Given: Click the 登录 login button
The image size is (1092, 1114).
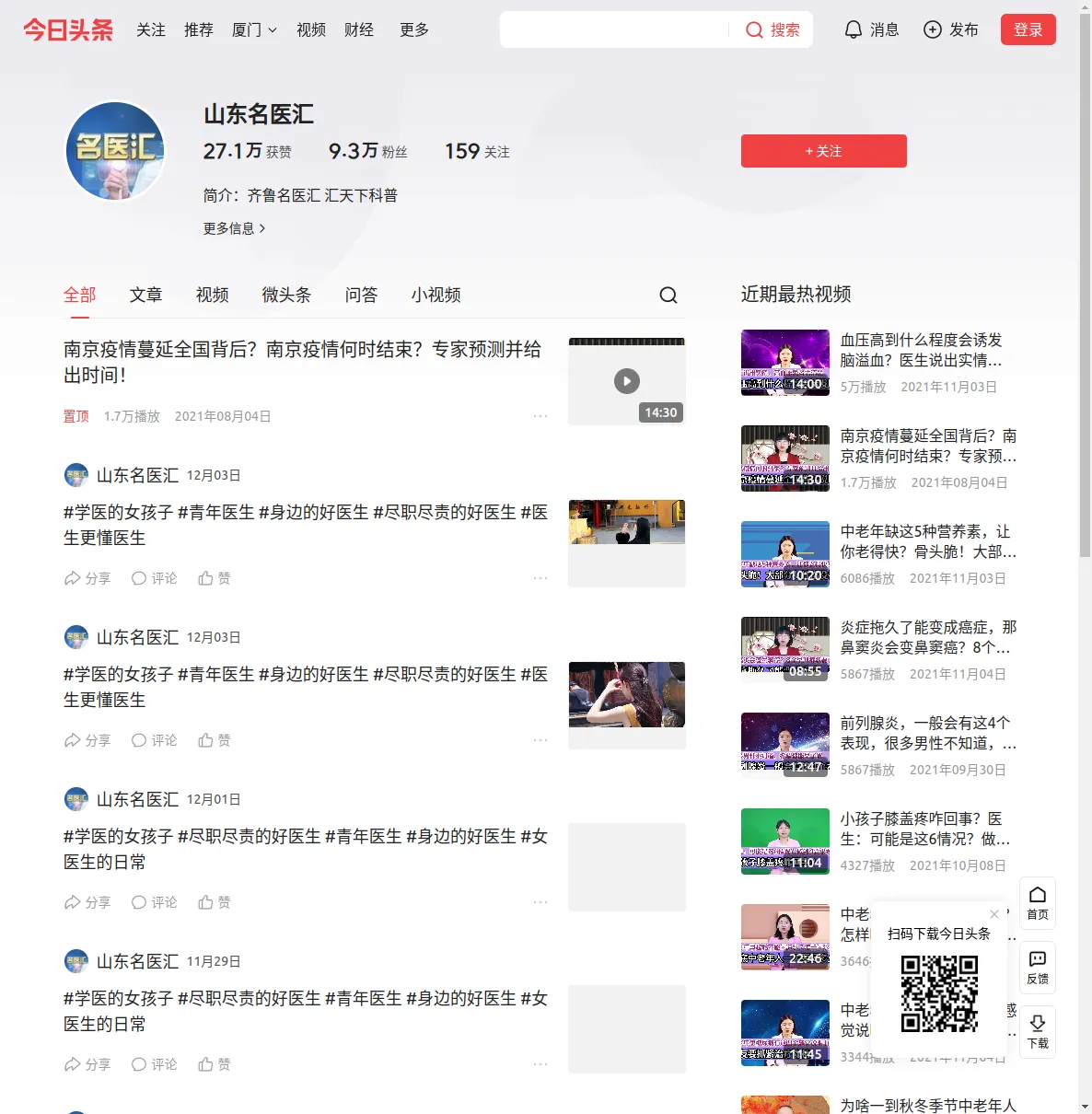Looking at the screenshot, I should point(1028,29).
